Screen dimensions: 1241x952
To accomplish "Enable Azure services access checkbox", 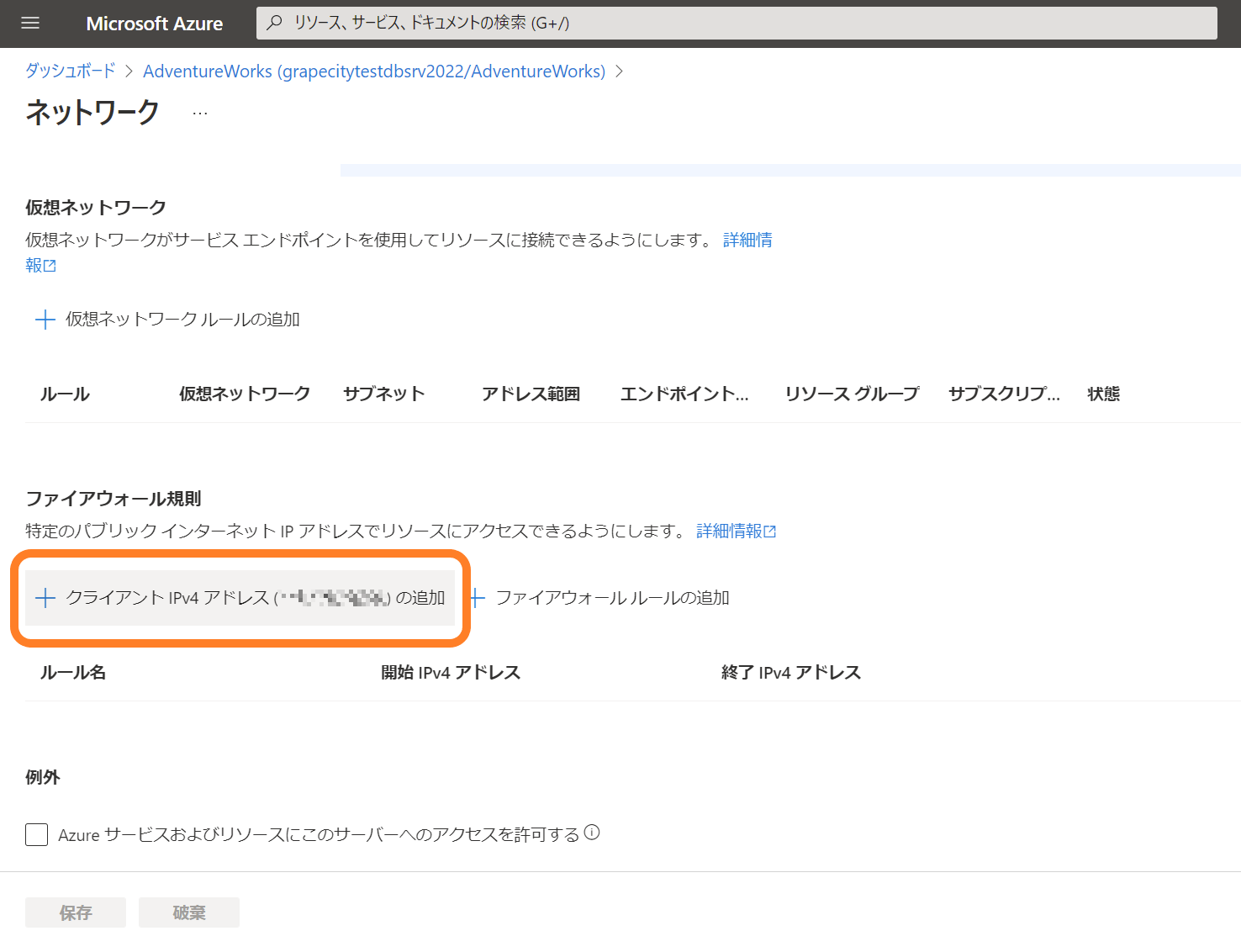I will coord(36,835).
